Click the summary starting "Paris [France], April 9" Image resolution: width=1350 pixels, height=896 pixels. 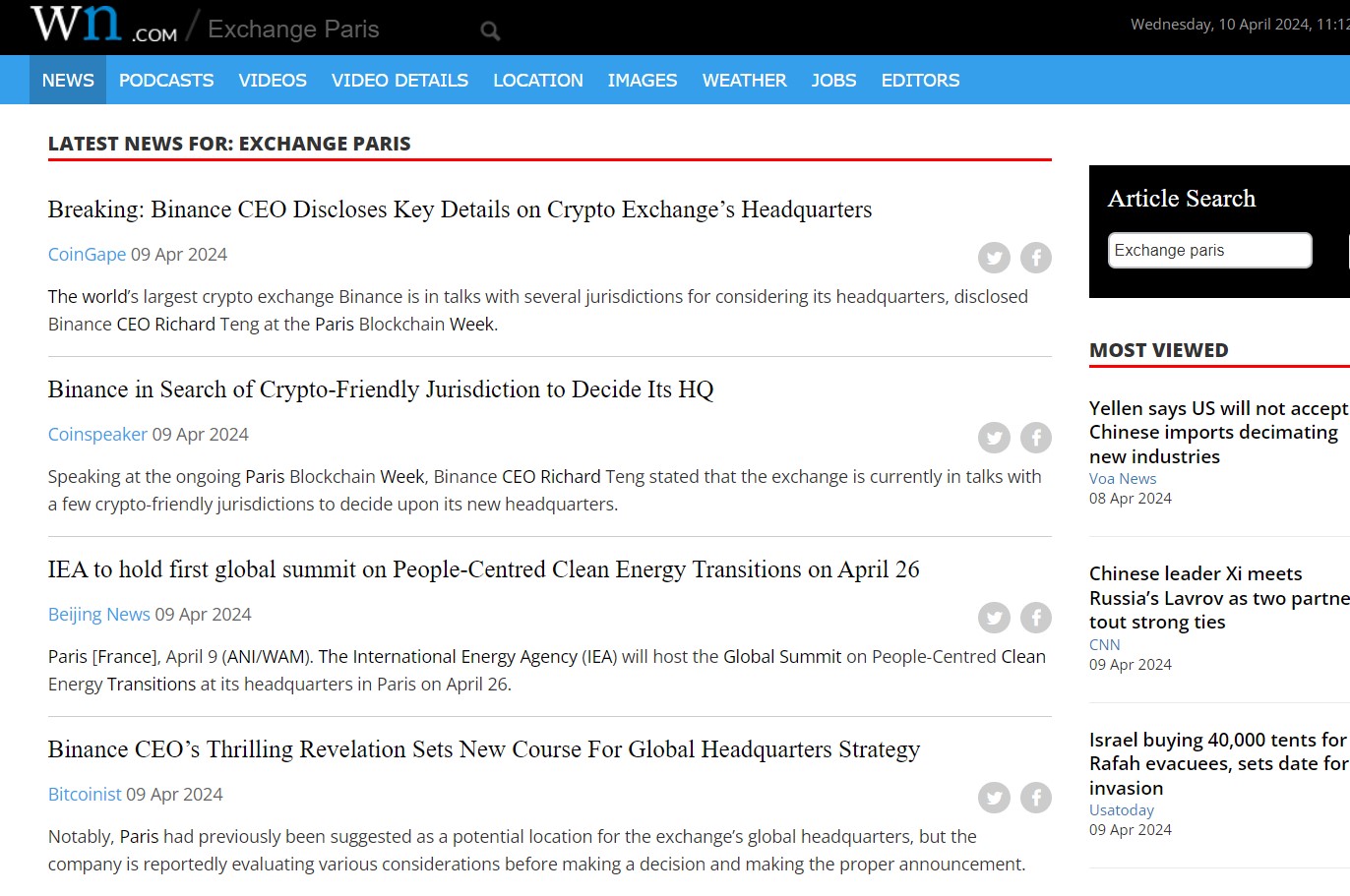coord(547,670)
